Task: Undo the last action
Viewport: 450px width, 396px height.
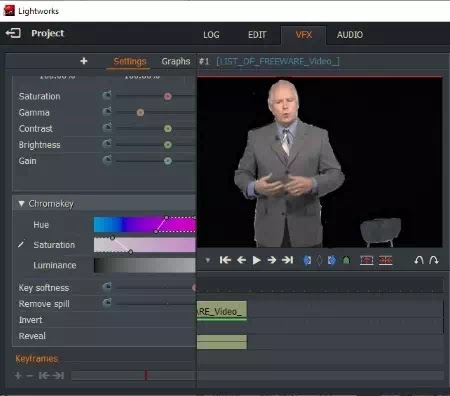Action: pos(419,260)
